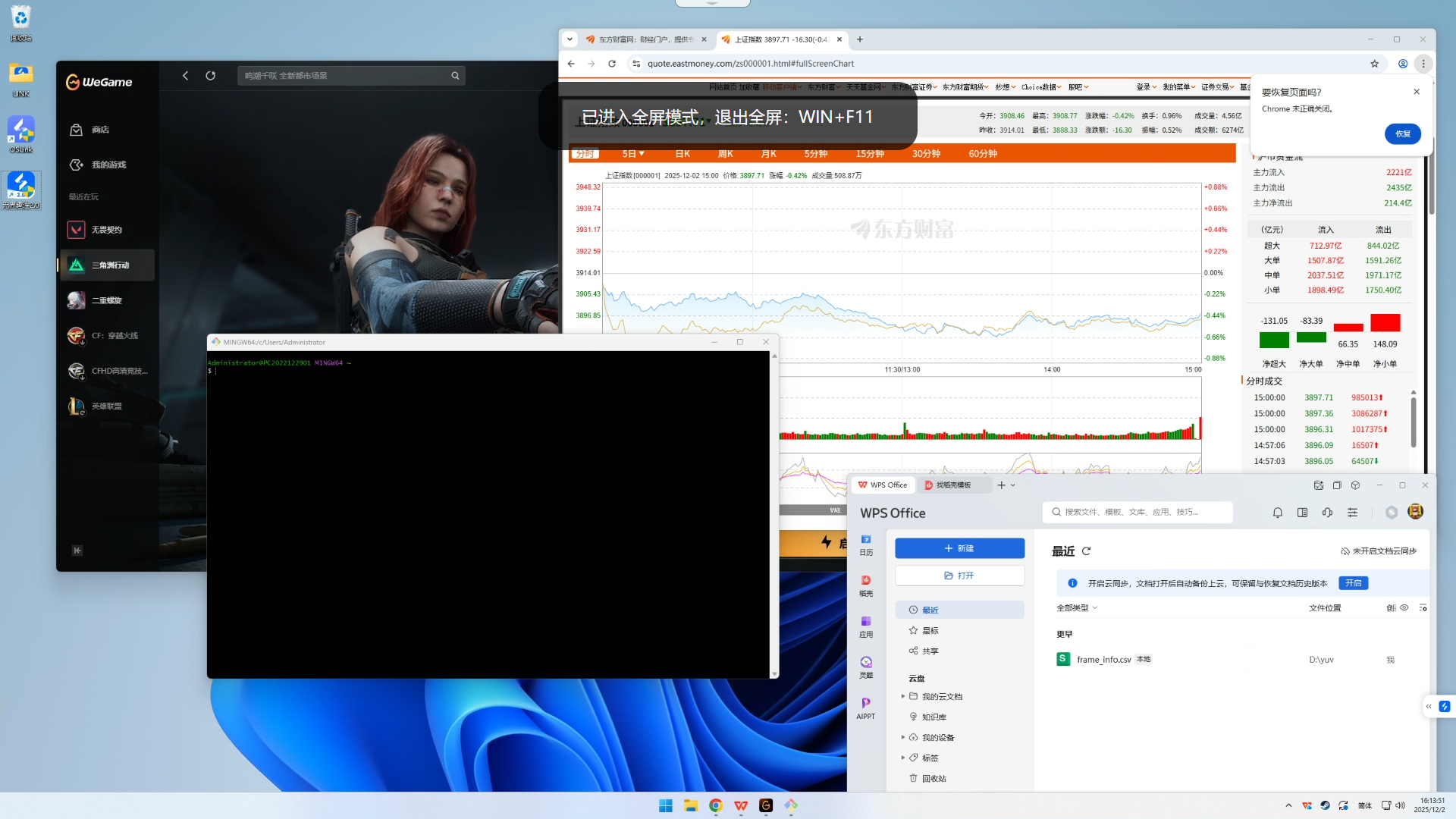Expand 我的云文档 tree in WPS

(902, 695)
